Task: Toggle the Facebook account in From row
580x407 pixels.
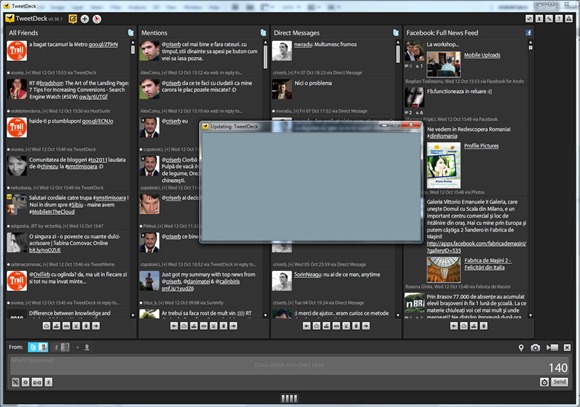Action: (x=61, y=347)
